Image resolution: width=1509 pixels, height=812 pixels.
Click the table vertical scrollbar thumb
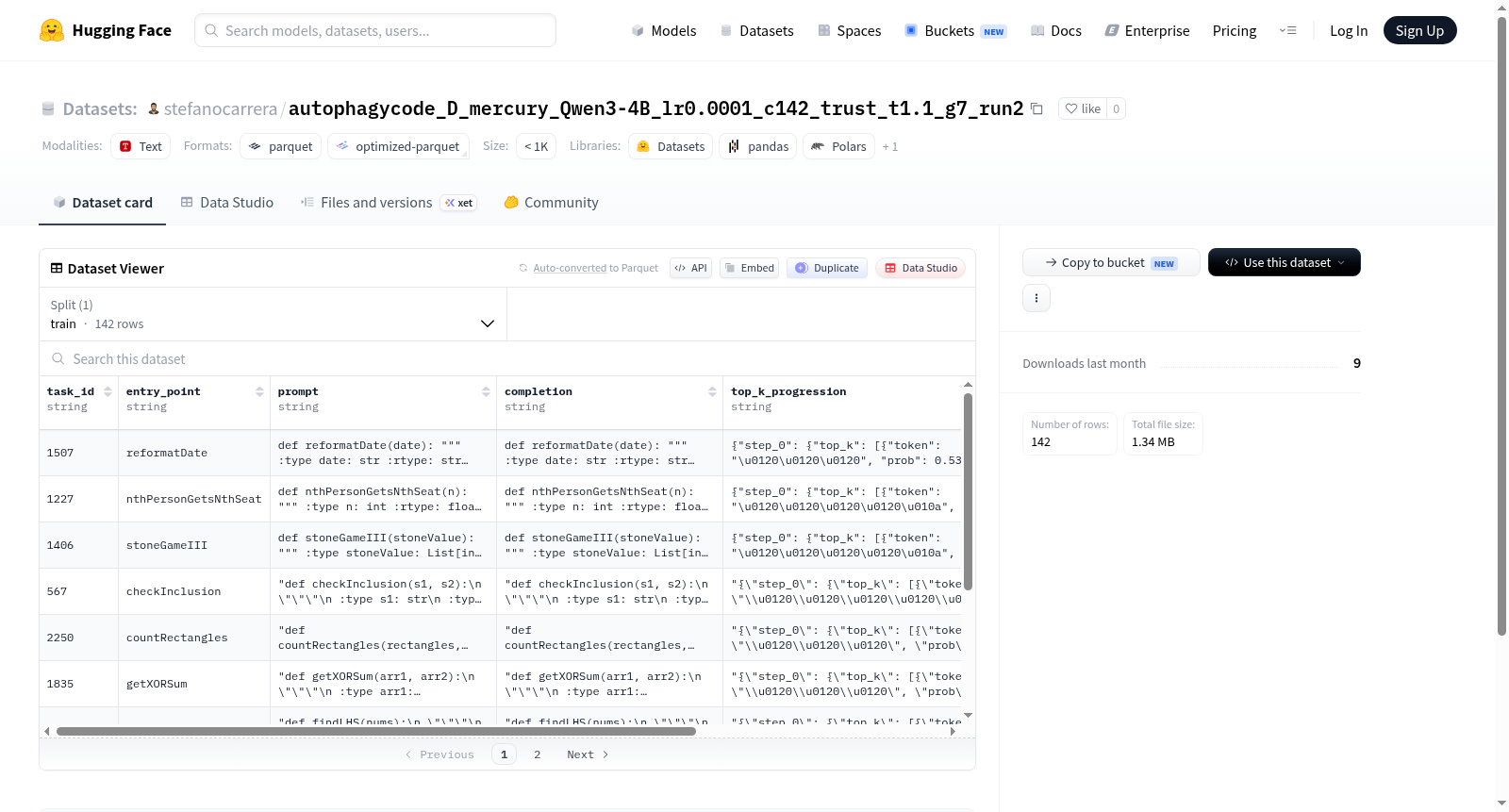coord(968,490)
